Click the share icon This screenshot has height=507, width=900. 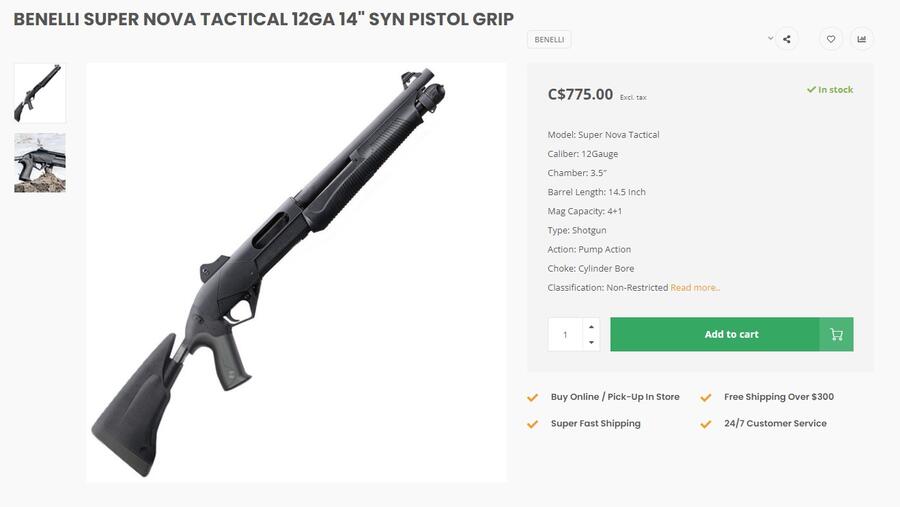(x=787, y=39)
